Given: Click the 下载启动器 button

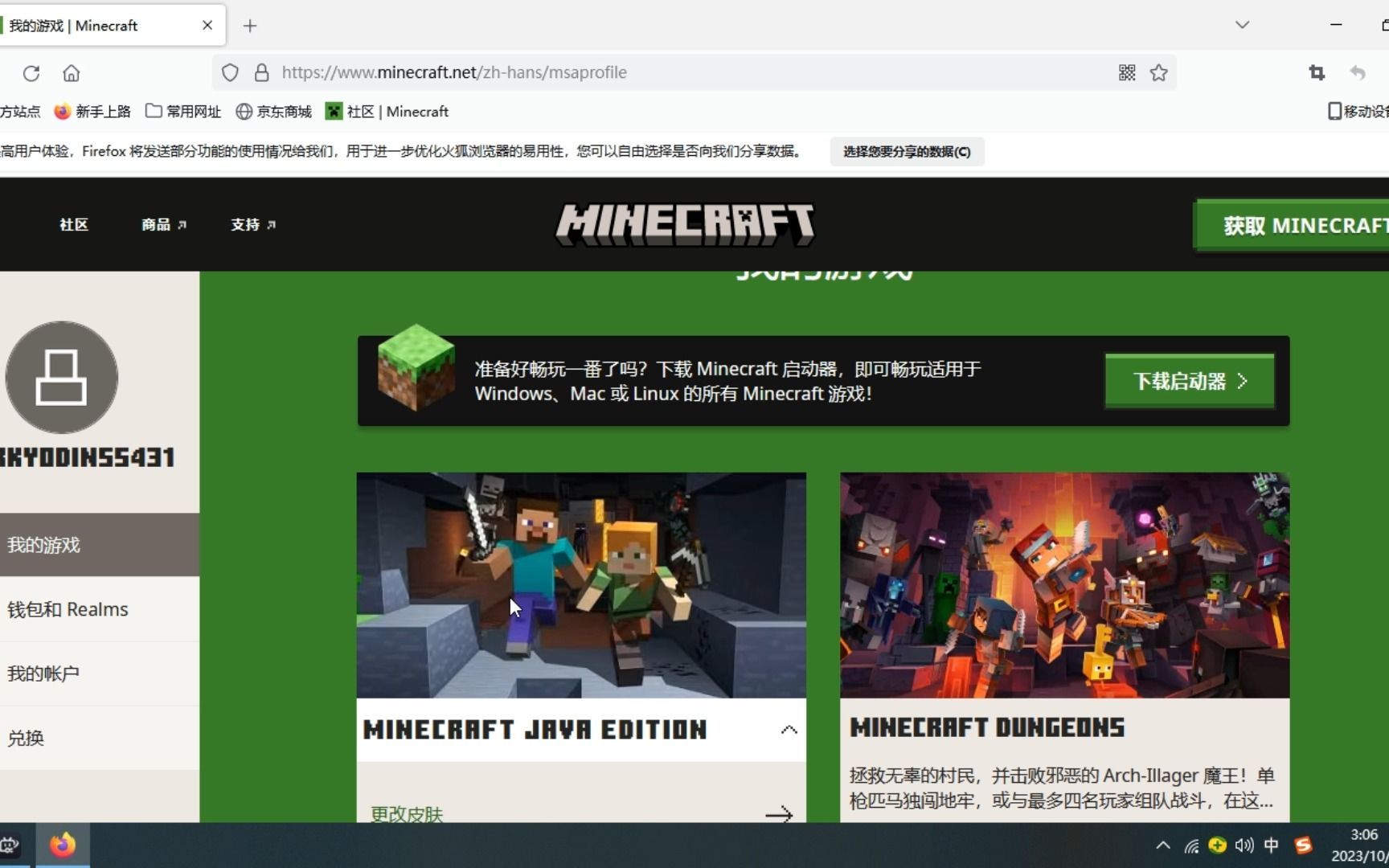Looking at the screenshot, I should (1190, 381).
